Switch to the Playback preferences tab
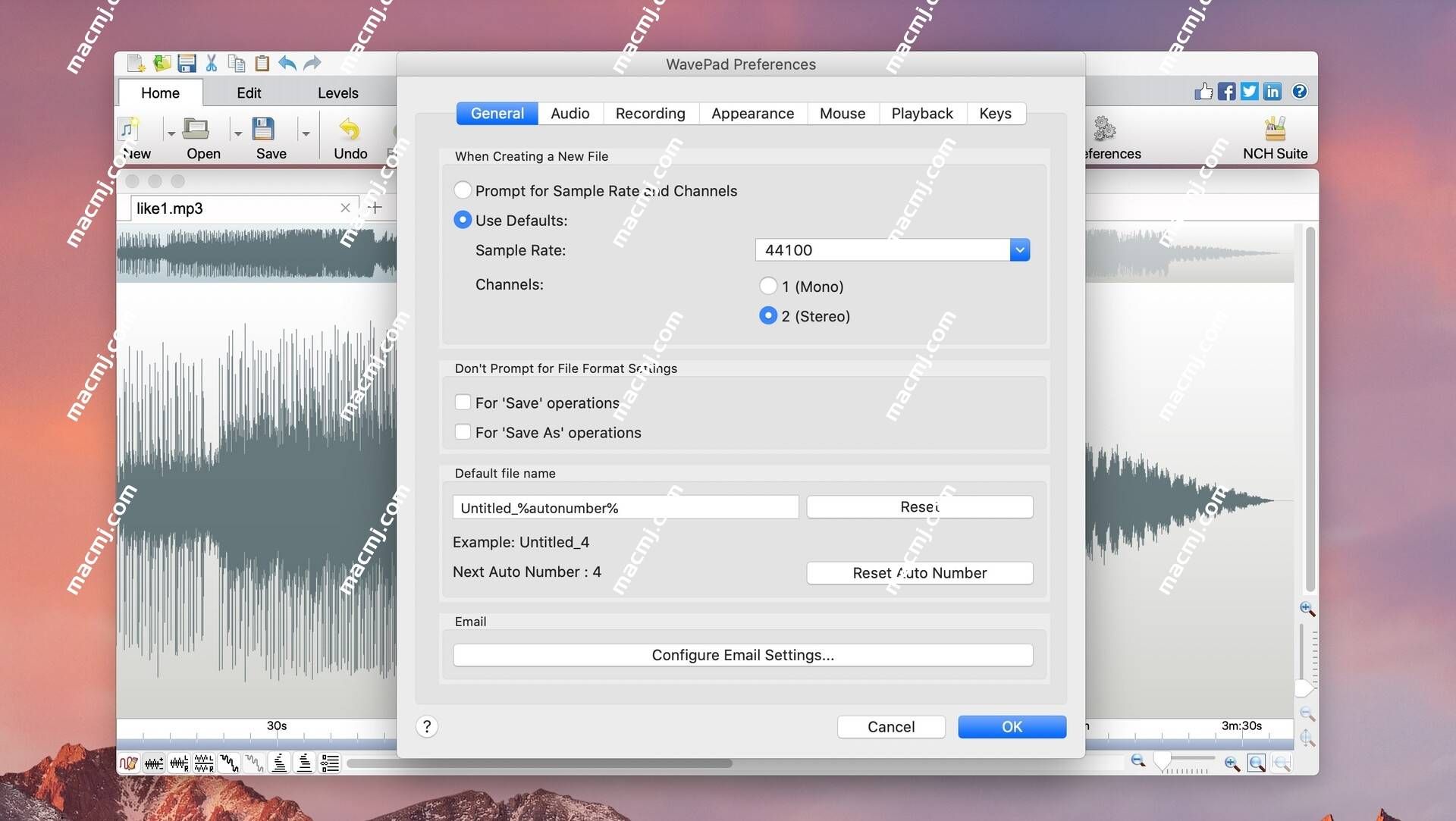 (921, 113)
